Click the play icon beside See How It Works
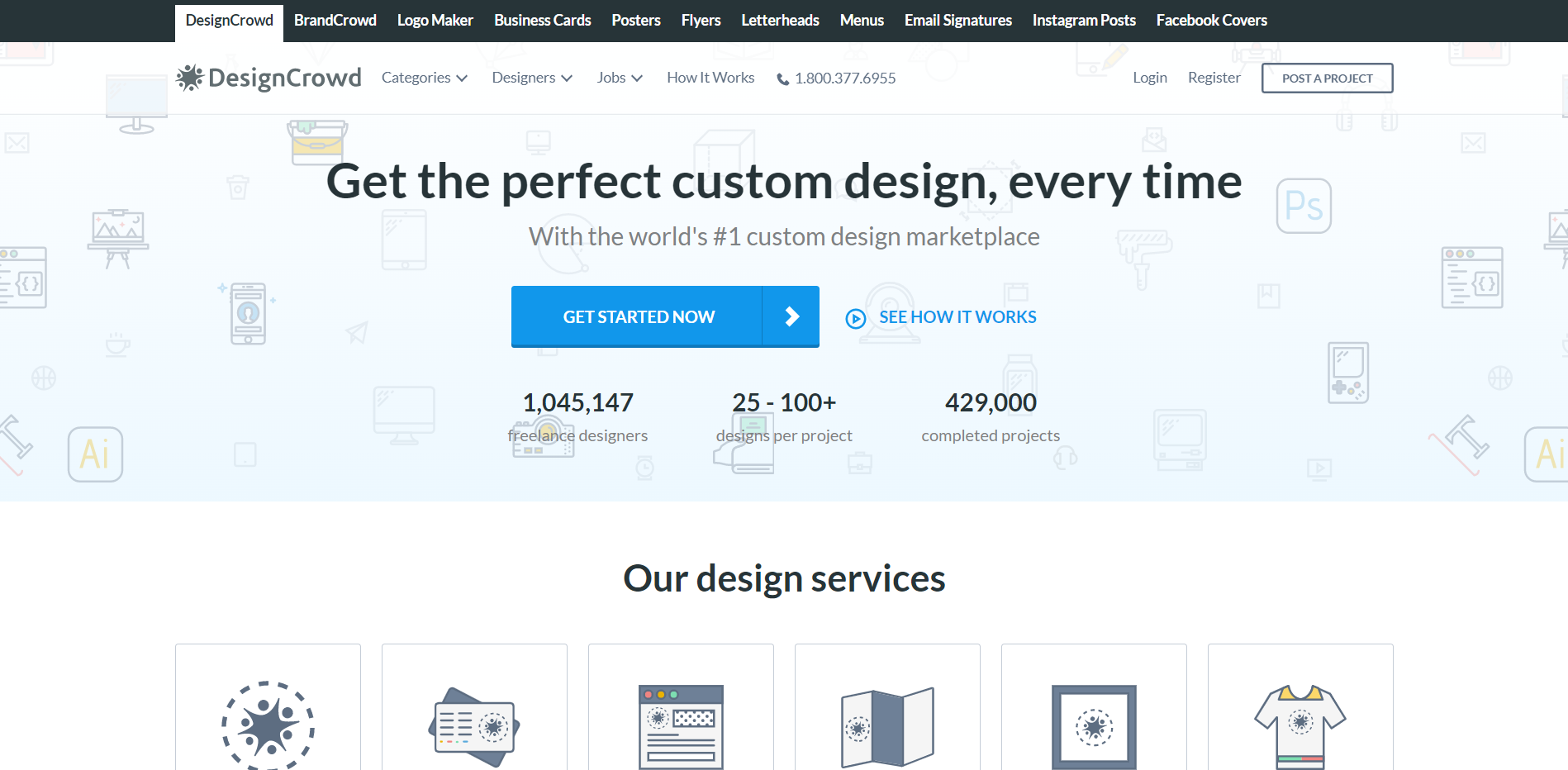Viewport: 1568px width, 770px height. pos(856,318)
